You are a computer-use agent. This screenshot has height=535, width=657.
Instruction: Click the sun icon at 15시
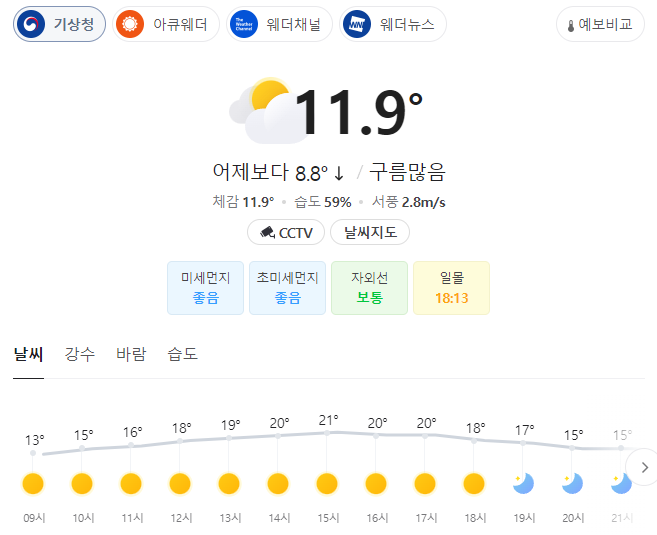click(327, 483)
